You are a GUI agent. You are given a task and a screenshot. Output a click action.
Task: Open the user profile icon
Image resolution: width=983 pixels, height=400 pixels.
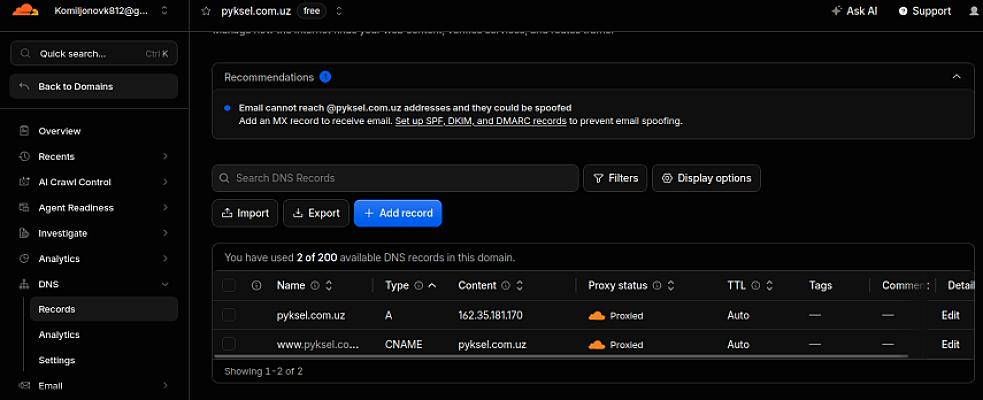[974, 11]
